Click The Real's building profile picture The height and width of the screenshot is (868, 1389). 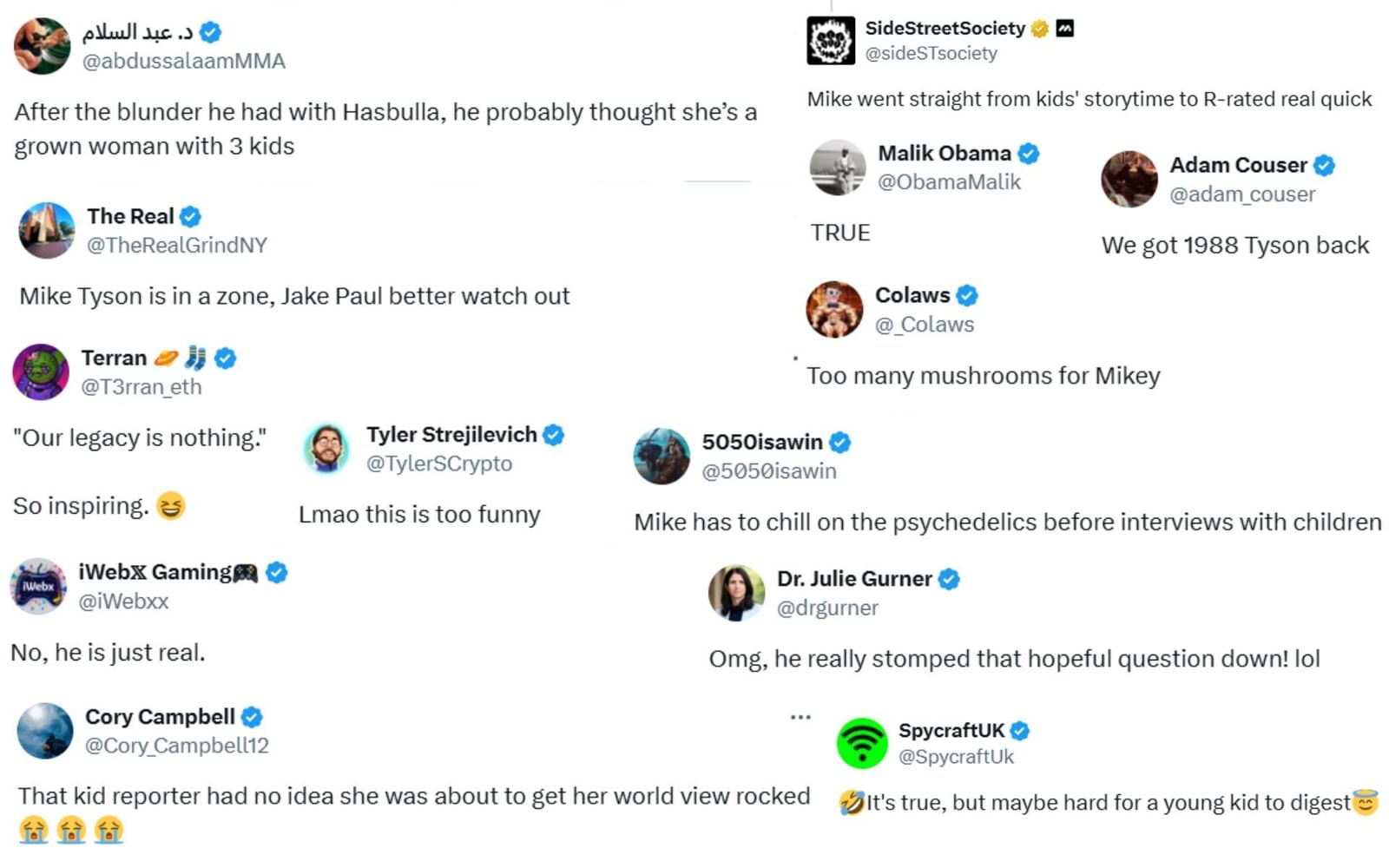pyautogui.click(x=47, y=230)
